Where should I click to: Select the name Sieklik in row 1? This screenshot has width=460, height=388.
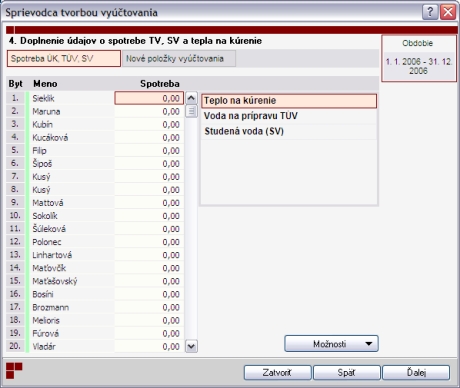(x=43, y=98)
